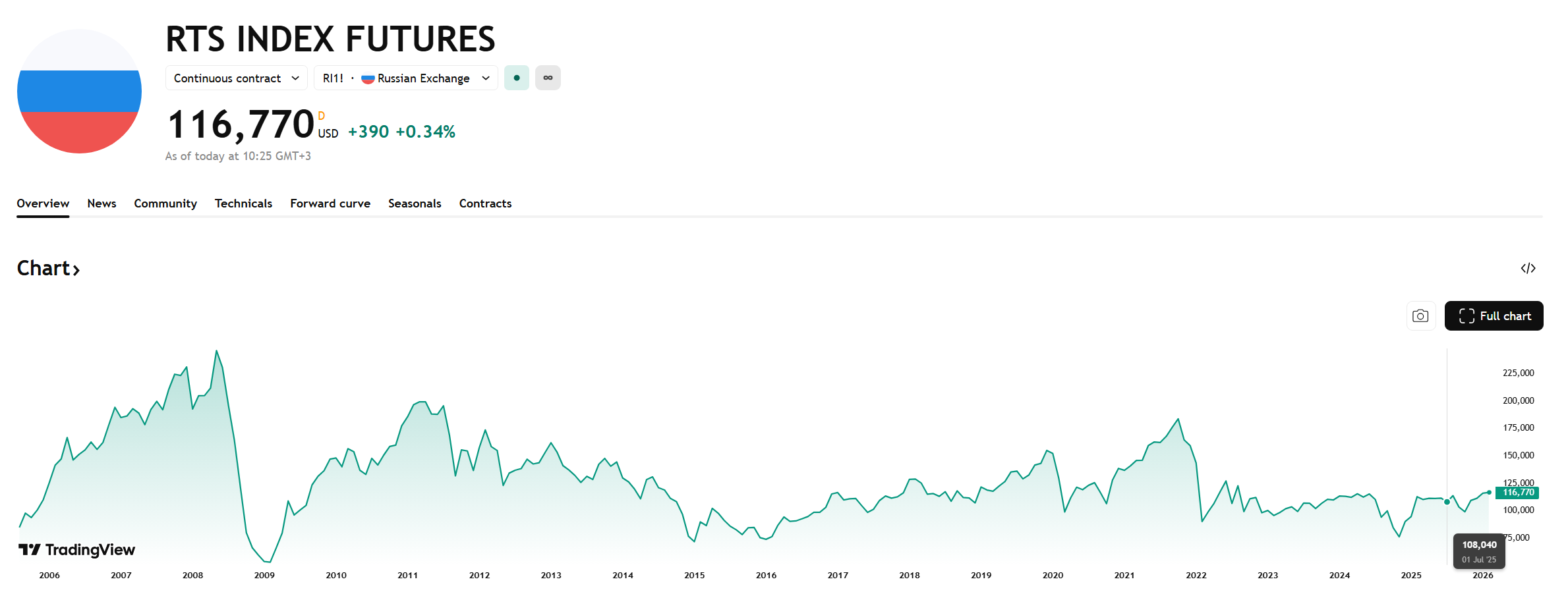Viewport: 1568px width, 598px height.
Task: Click the small Russian Exchange flag icon
Action: click(368, 78)
